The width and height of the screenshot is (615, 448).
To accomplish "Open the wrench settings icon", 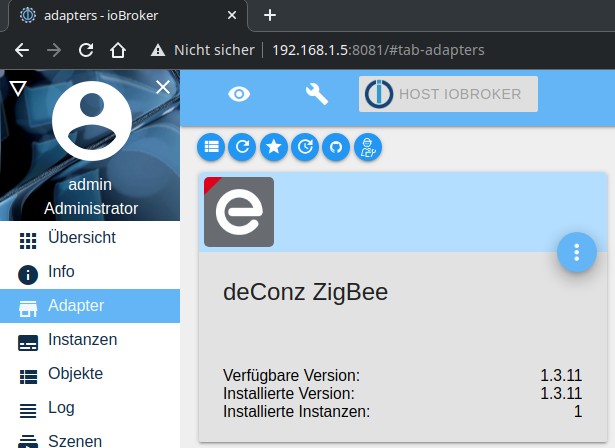I will coord(316,94).
